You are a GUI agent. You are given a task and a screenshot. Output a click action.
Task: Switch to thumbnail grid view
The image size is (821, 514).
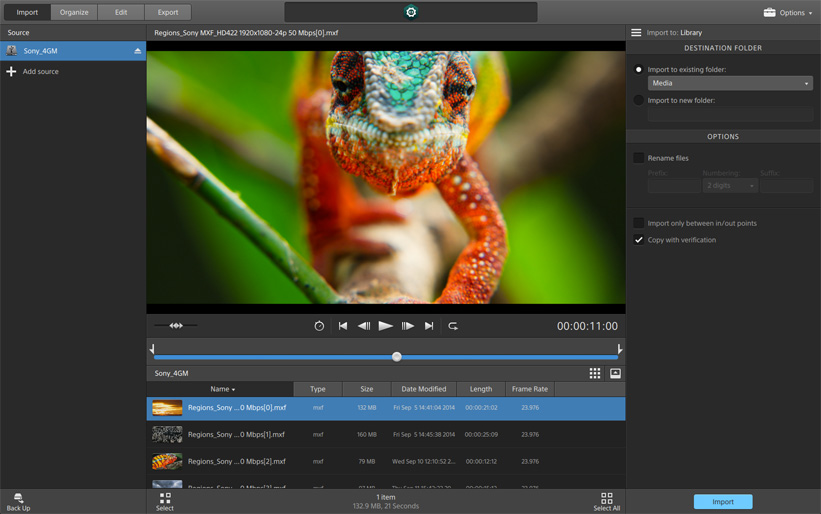click(595, 373)
